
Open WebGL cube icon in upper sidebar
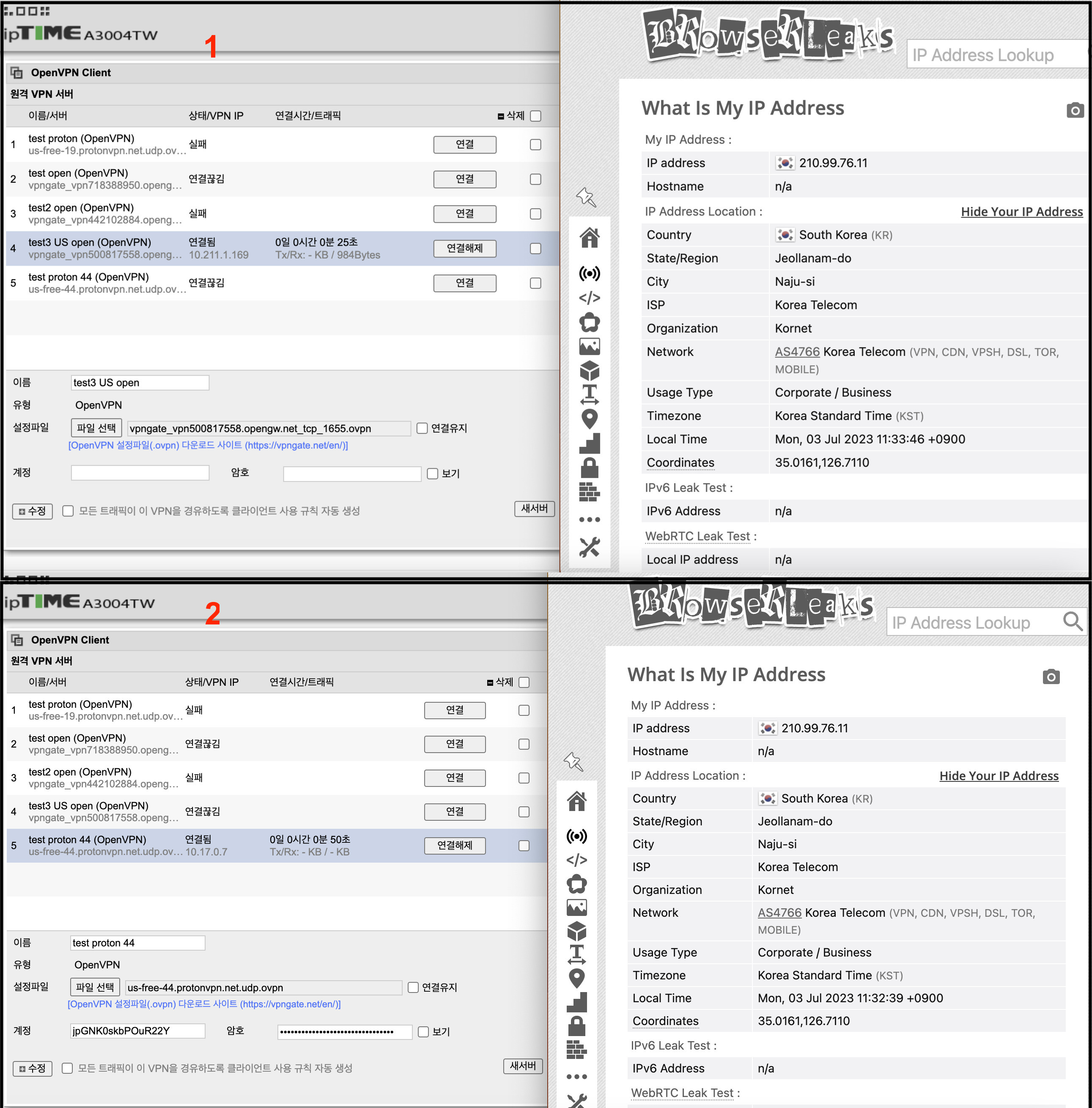589,371
